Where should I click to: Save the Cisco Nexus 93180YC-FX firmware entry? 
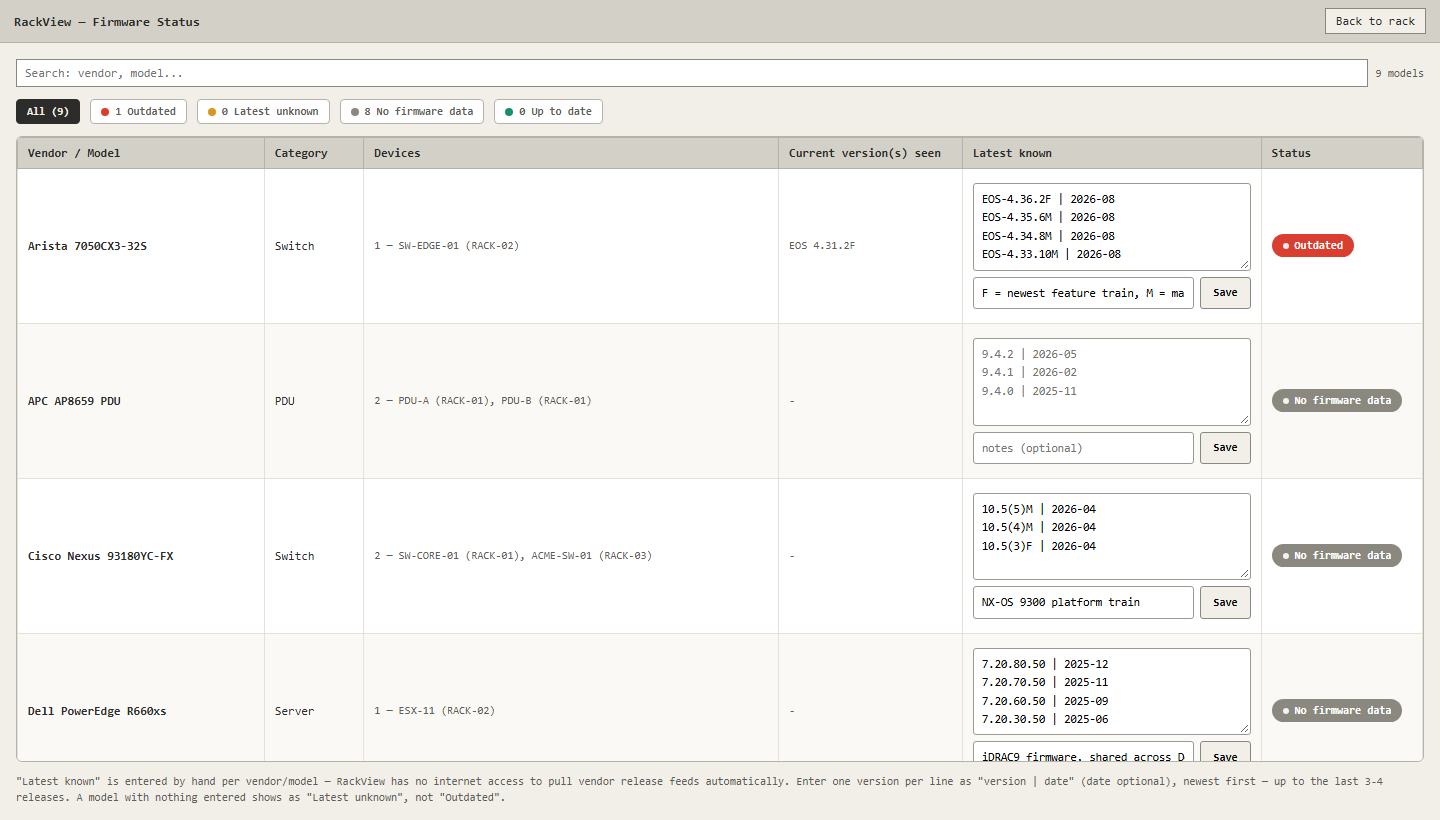coord(1225,602)
